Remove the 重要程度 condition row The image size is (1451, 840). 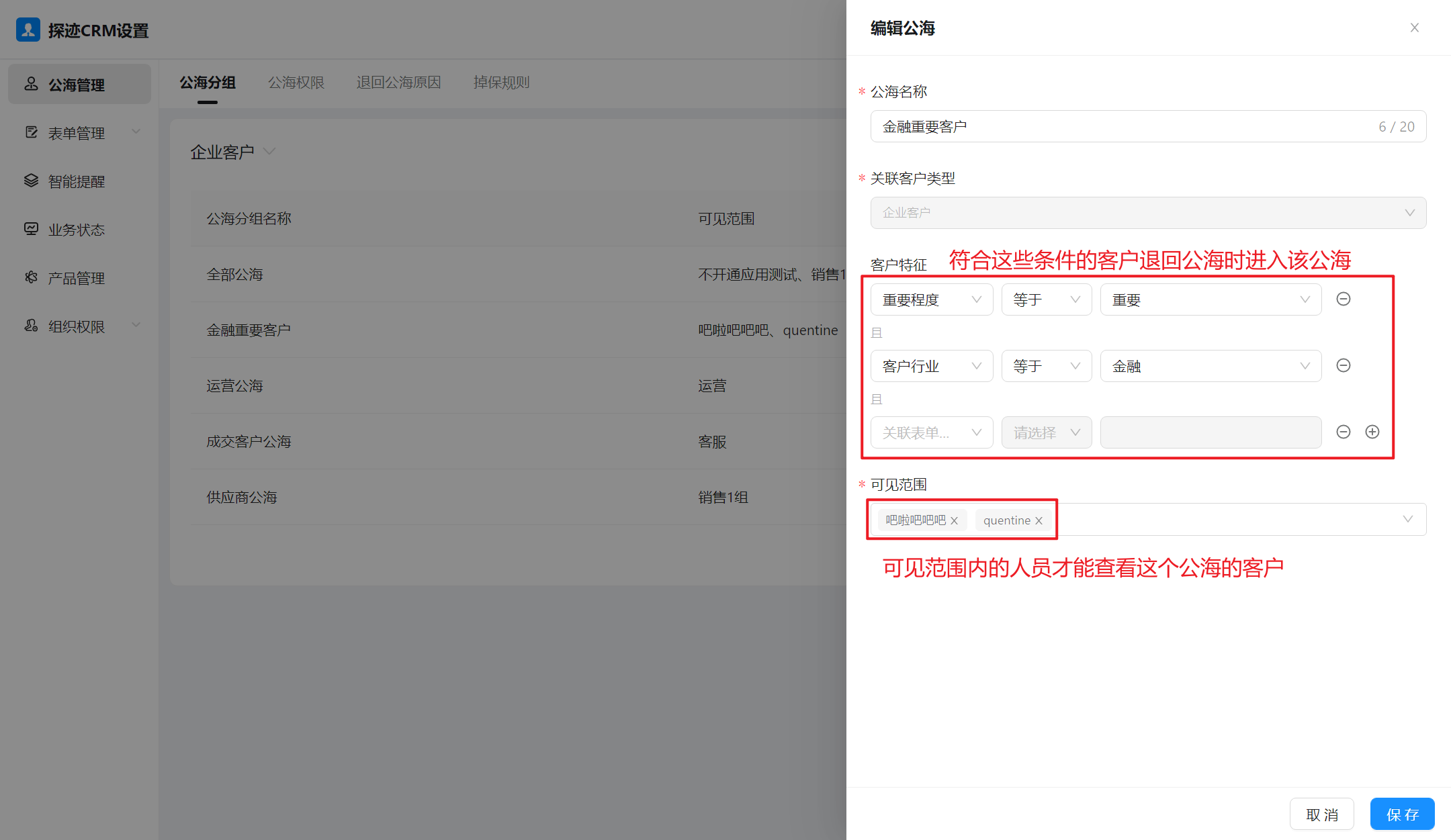coord(1343,299)
